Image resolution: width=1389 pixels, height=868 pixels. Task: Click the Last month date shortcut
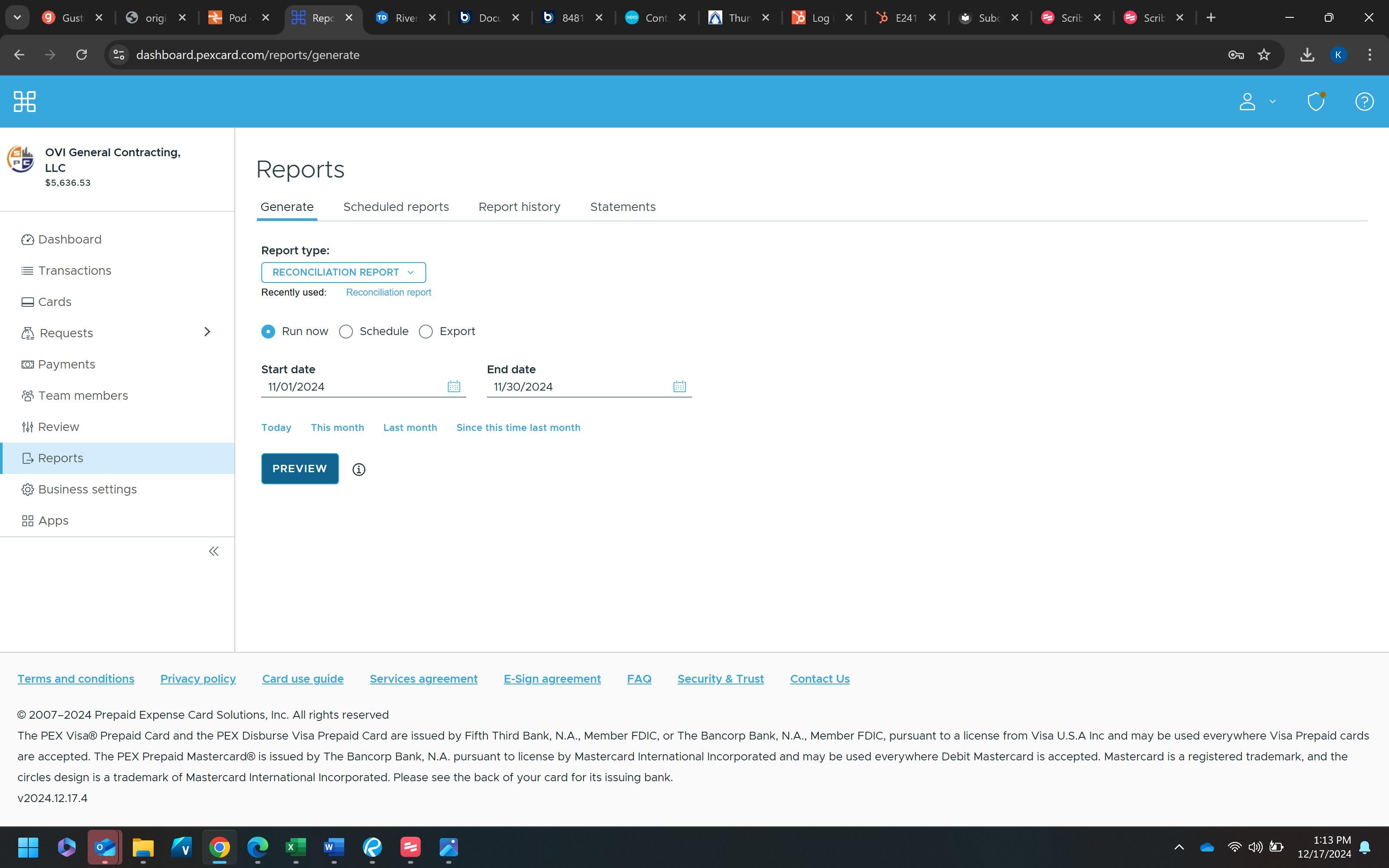tap(410, 427)
